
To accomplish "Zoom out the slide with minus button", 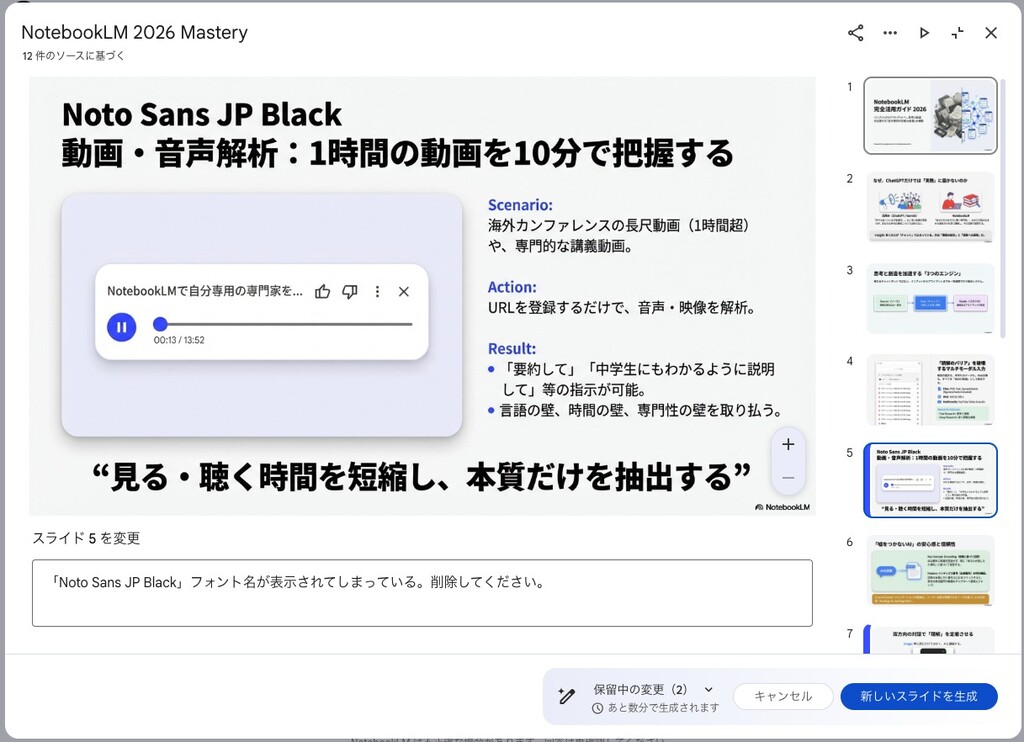I will (788, 477).
